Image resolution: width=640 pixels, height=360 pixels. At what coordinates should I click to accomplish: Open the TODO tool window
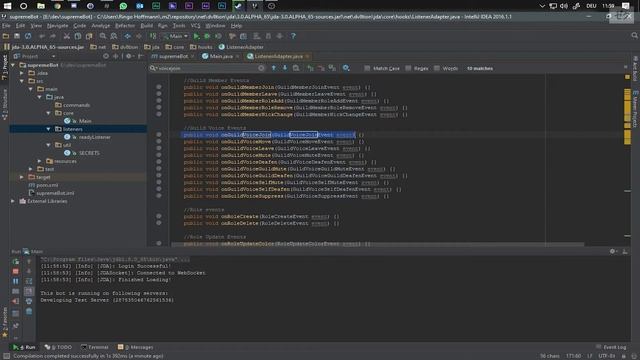(x=58, y=347)
